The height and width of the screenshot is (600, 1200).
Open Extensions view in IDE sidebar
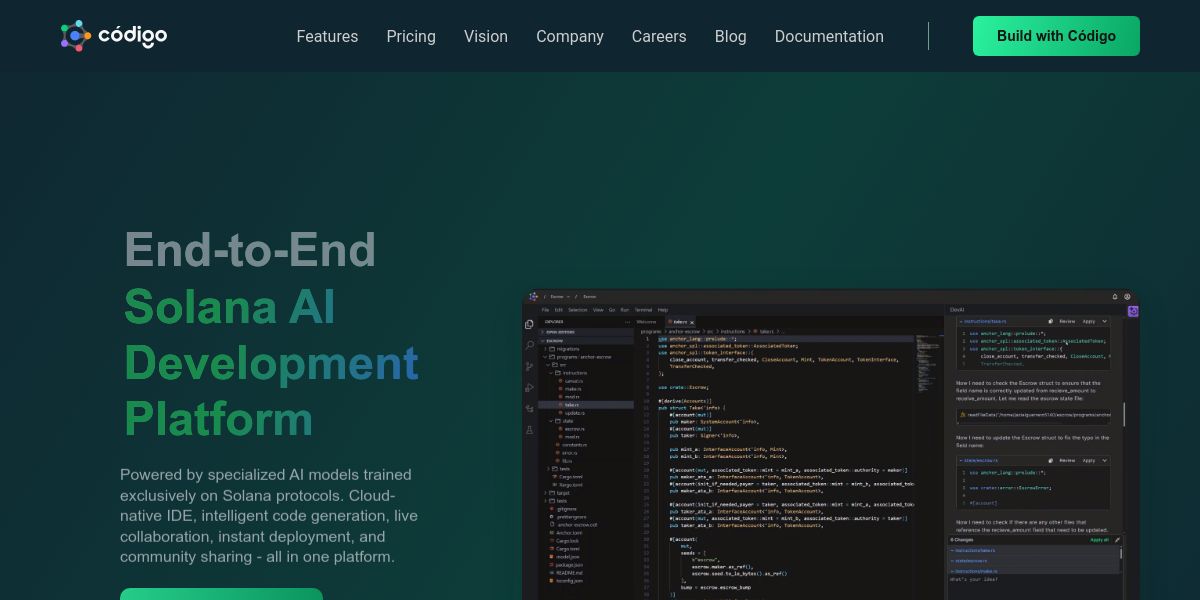[x=529, y=409]
